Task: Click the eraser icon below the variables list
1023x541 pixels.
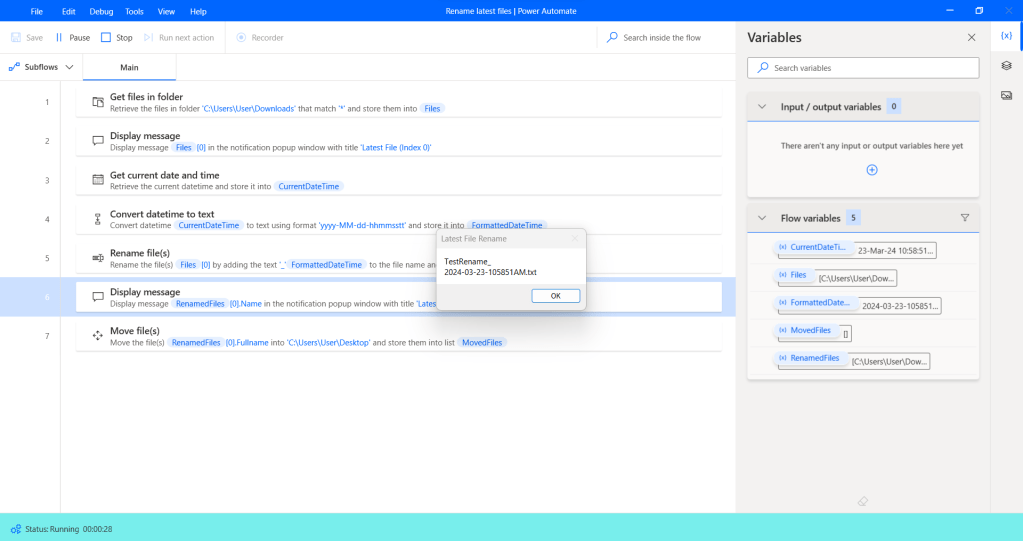Action: [863, 500]
